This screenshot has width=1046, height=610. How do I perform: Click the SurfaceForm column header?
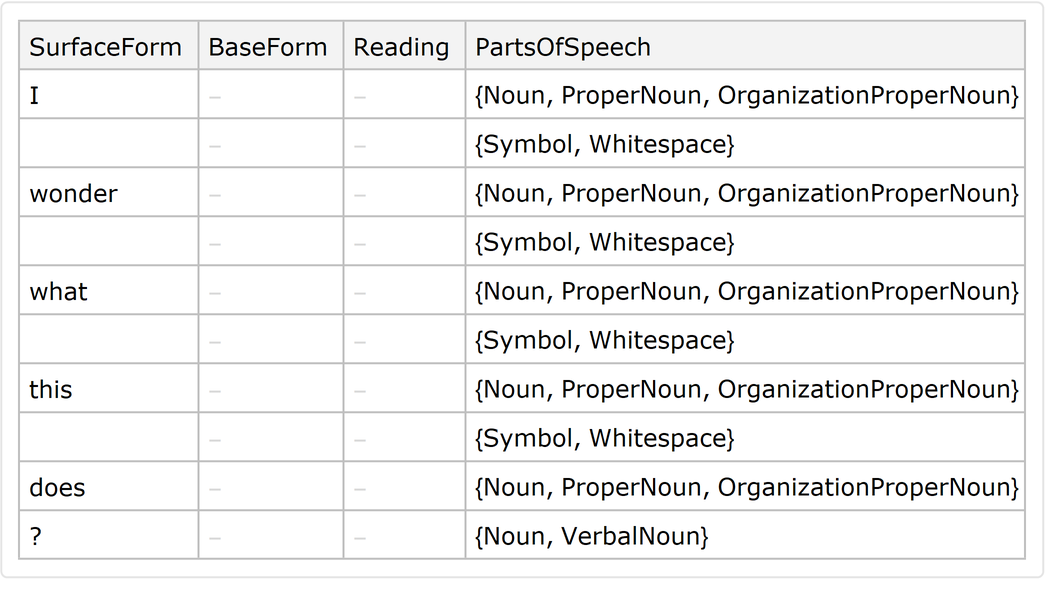(x=106, y=47)
